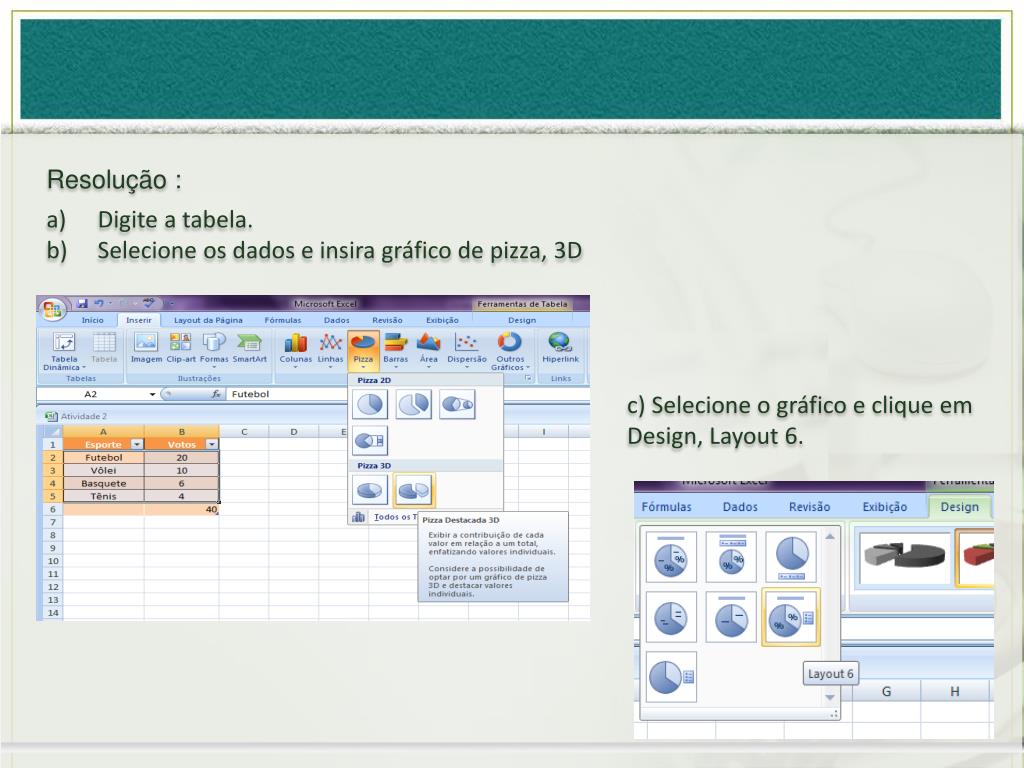The image size is (1024, 768).
Task: Open the Barras chart menu
Action: [x=396, y=349]
